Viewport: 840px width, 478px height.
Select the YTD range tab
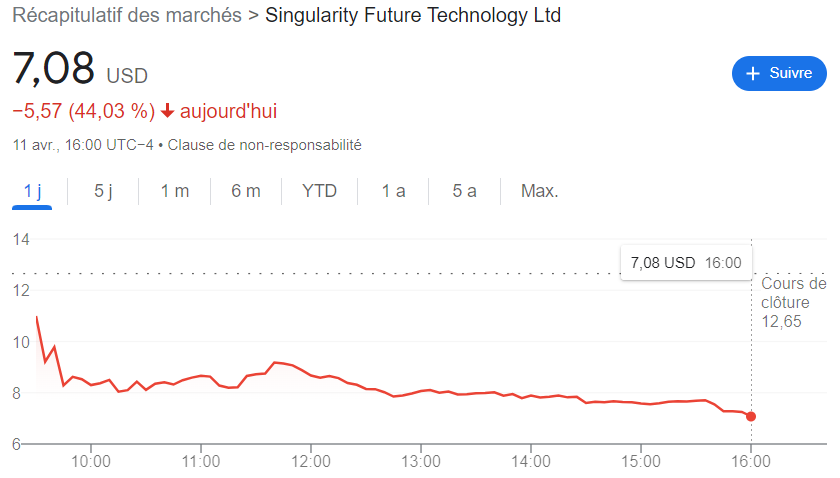coord(319,191)
